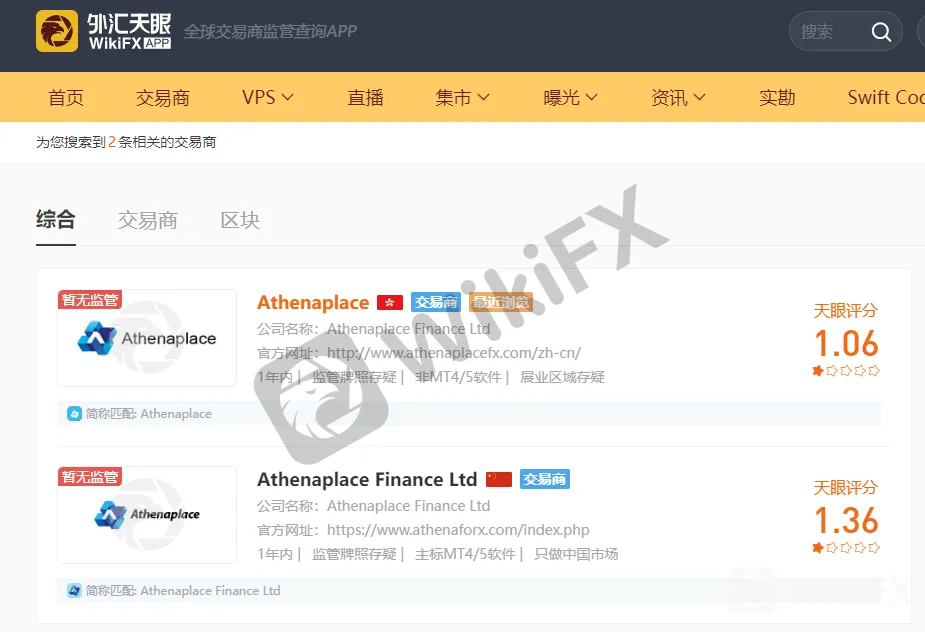The image size is (925, 632).
Task: Click the 主标MT4/5软件 label
Action: 465,554
